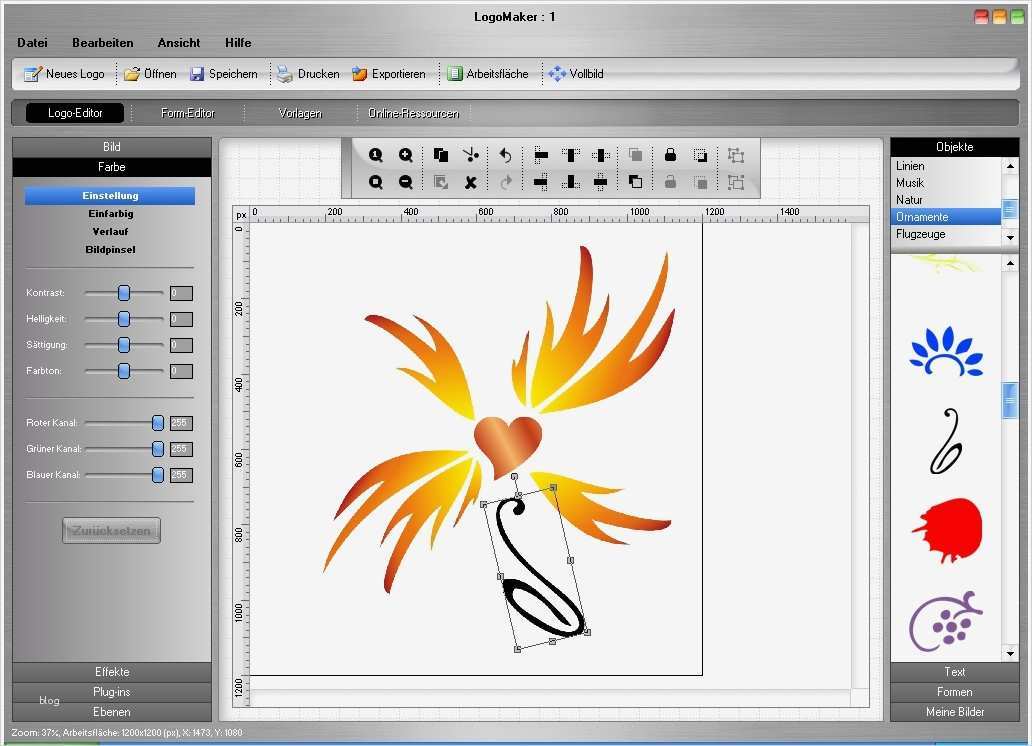Expand the Effekte panel

pos(111,671)
